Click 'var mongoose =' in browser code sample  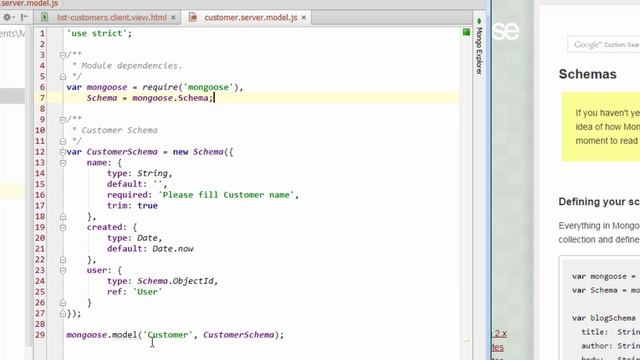603,276
